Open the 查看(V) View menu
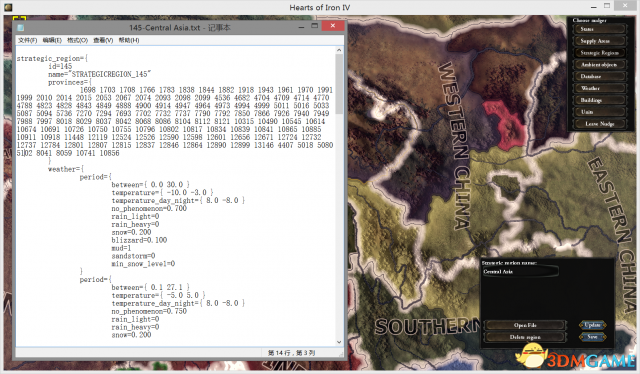This screenshot has height=374, width=640. [x=103, y=40]
